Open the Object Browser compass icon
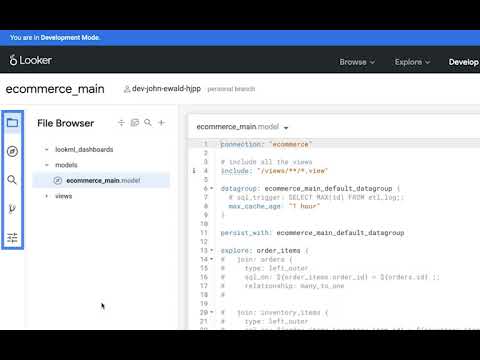 (x=12, y=151)
